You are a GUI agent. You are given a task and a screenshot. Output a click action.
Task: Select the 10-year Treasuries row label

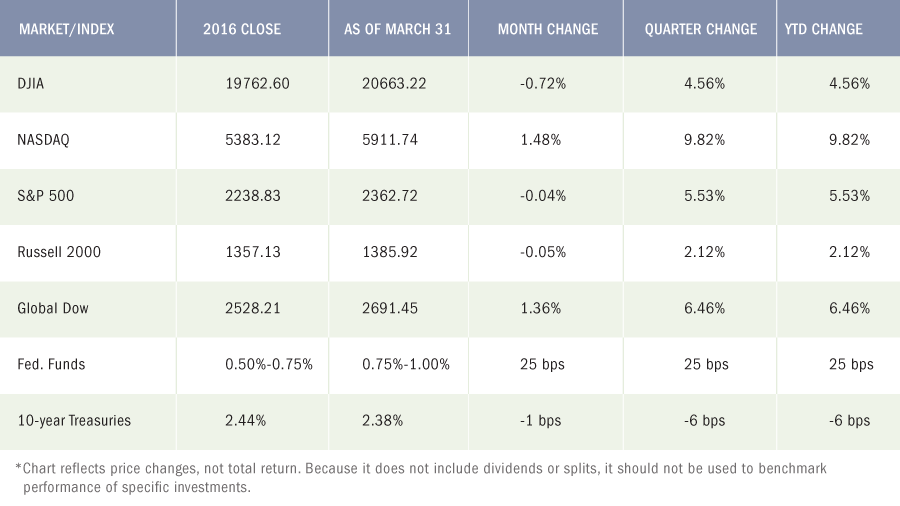tap(74, 421)
